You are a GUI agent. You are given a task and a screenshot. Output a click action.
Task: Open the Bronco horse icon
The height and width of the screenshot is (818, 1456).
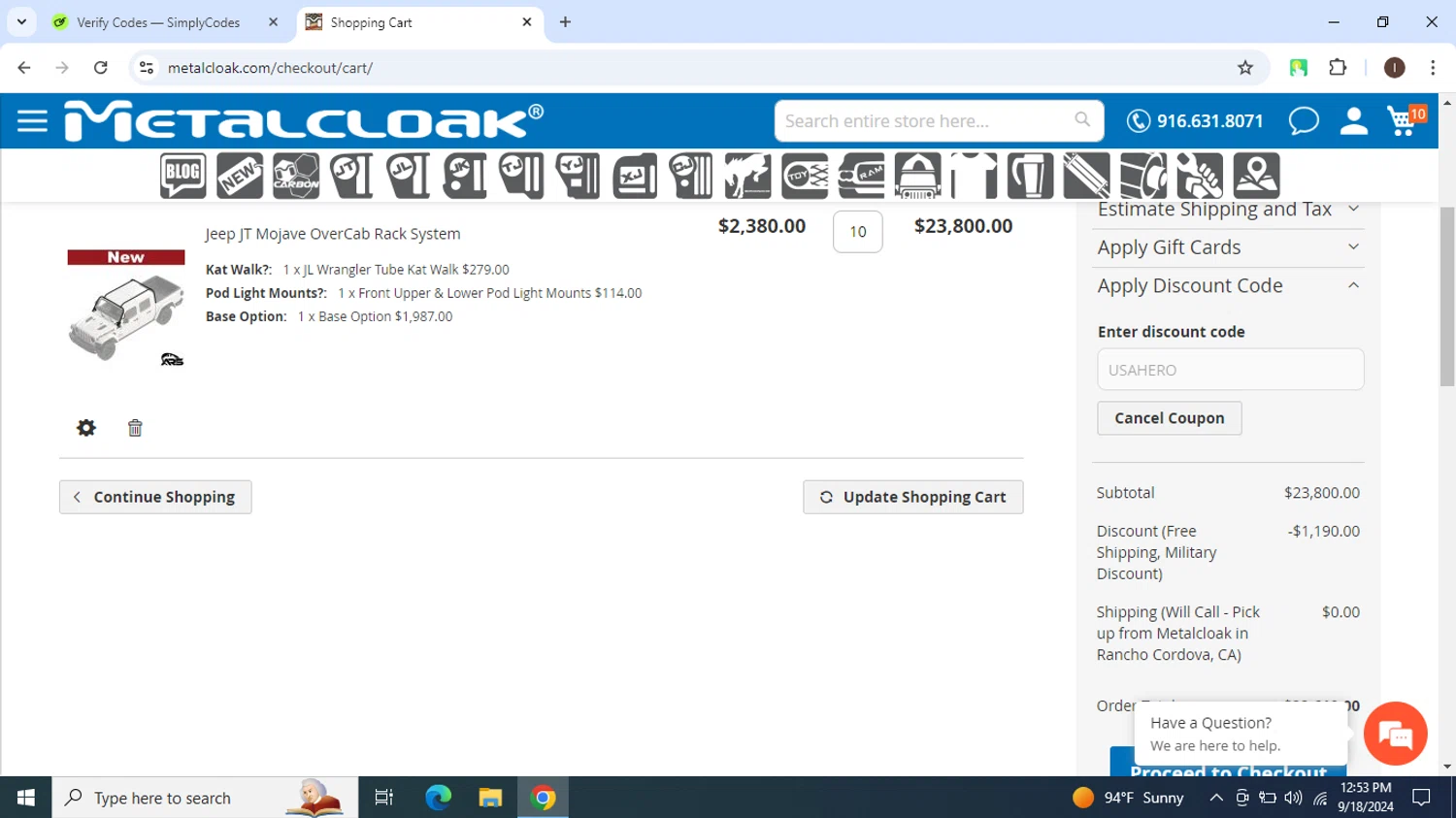coord(747,176)
